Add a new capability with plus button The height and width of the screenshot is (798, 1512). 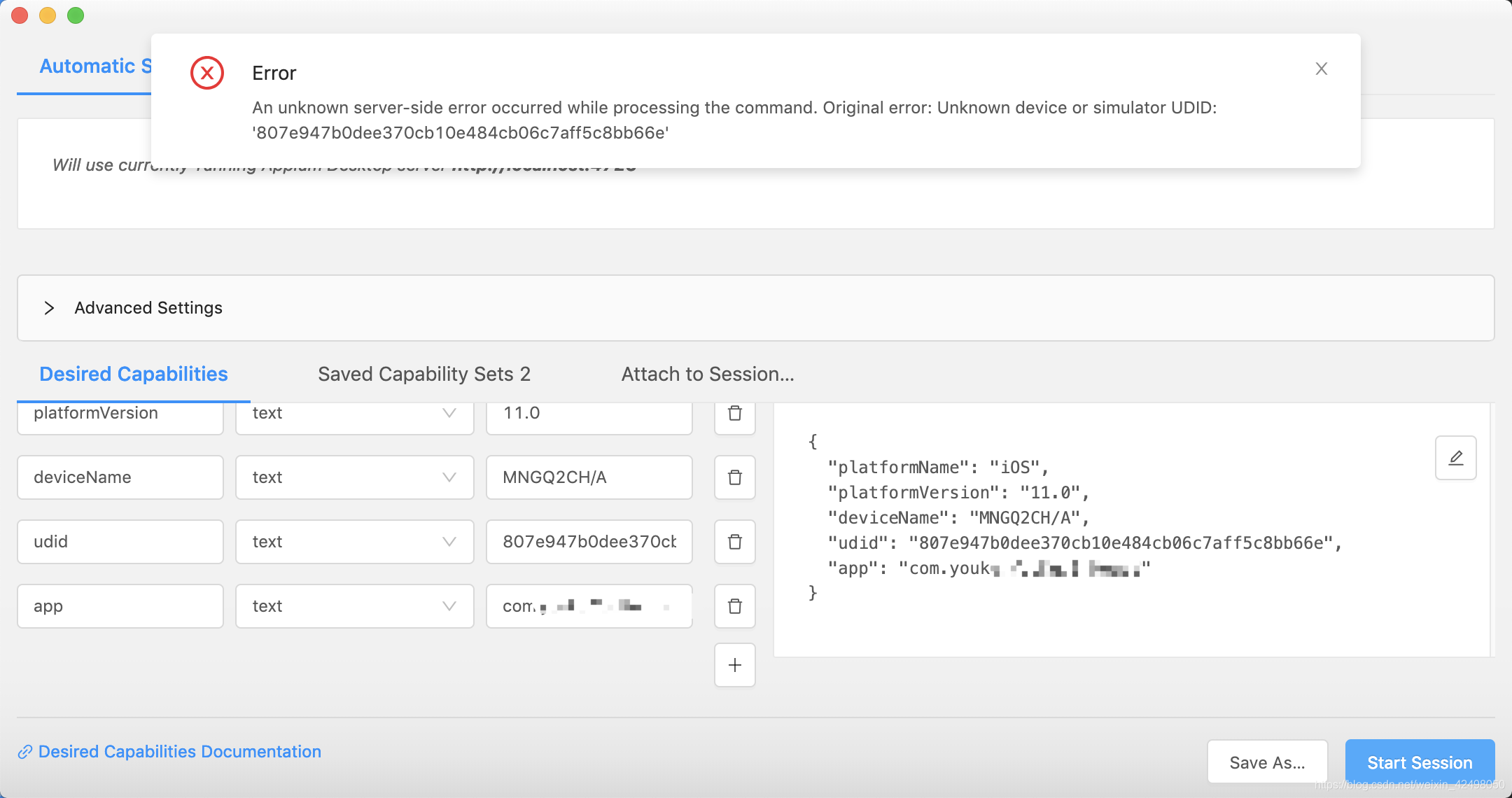(734, 665)
